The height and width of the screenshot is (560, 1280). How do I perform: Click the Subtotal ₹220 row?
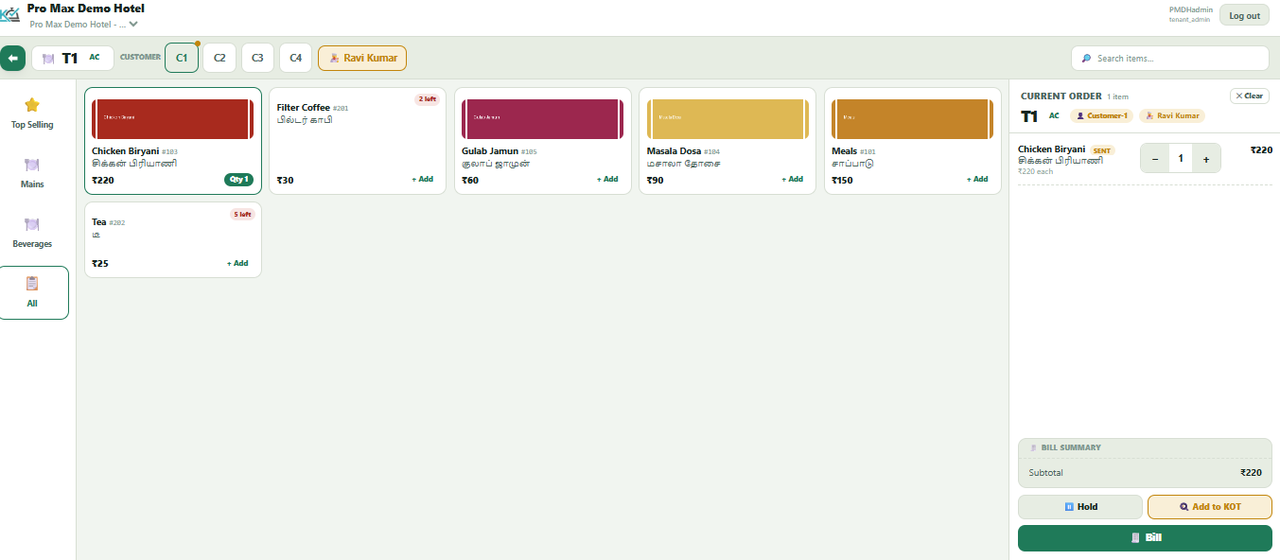(1145, 473)
